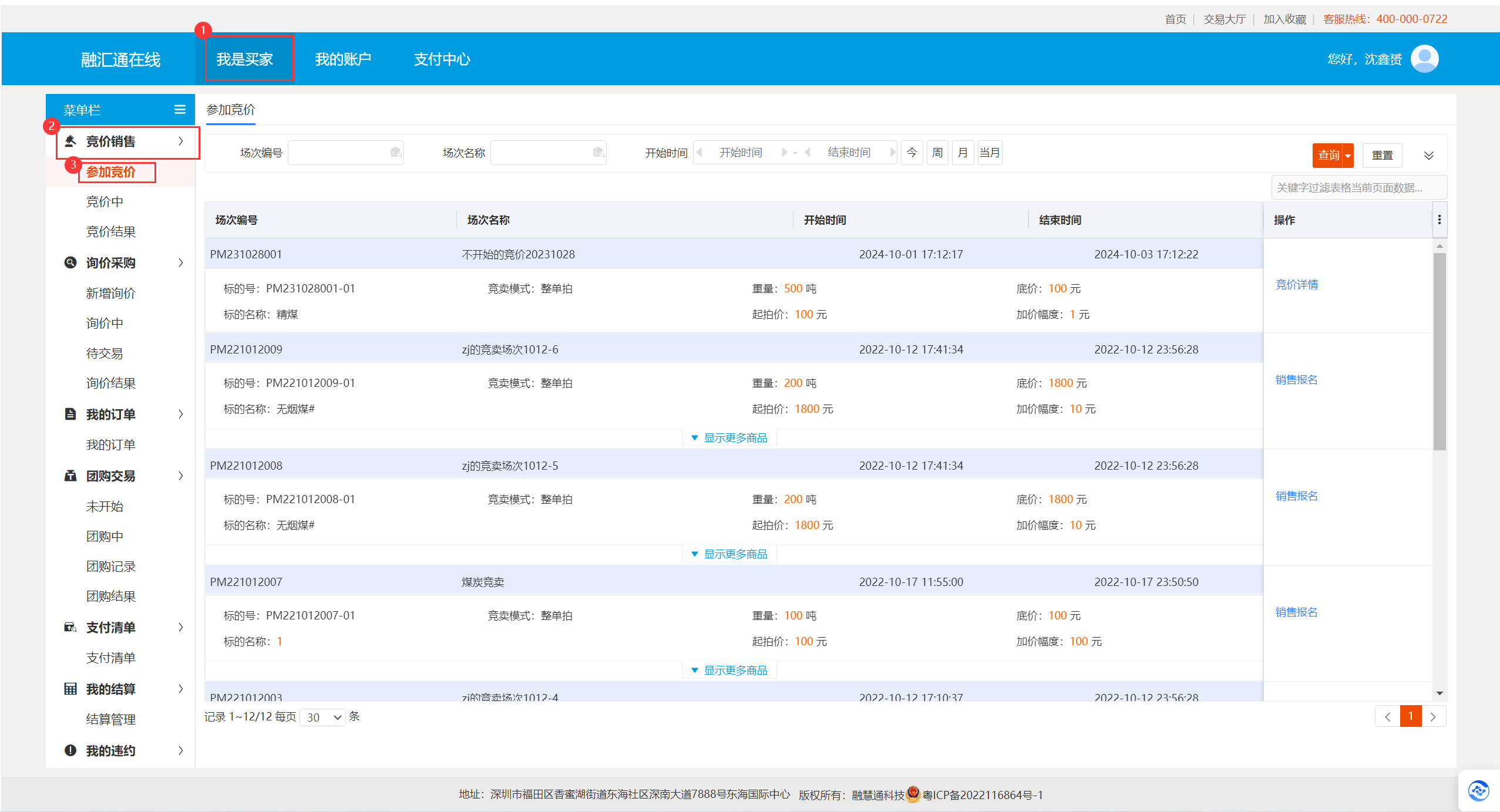Click the 支付清单 wallet icon

[x=70, y=627]
